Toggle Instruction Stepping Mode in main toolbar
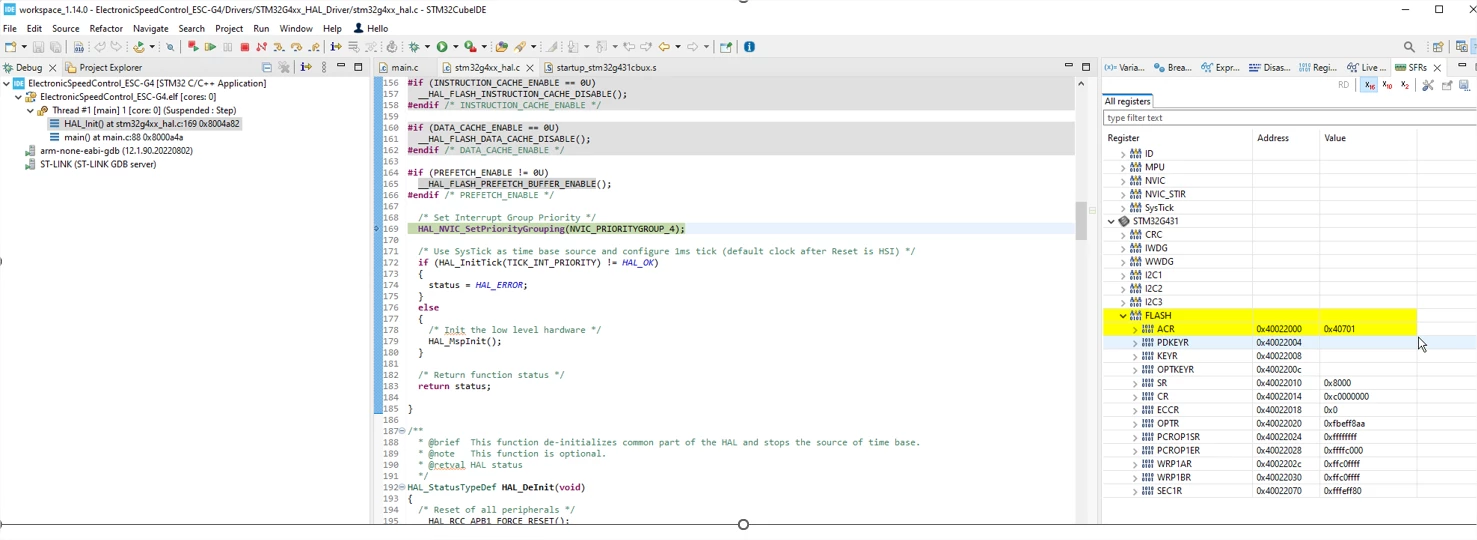 (335, 47)
